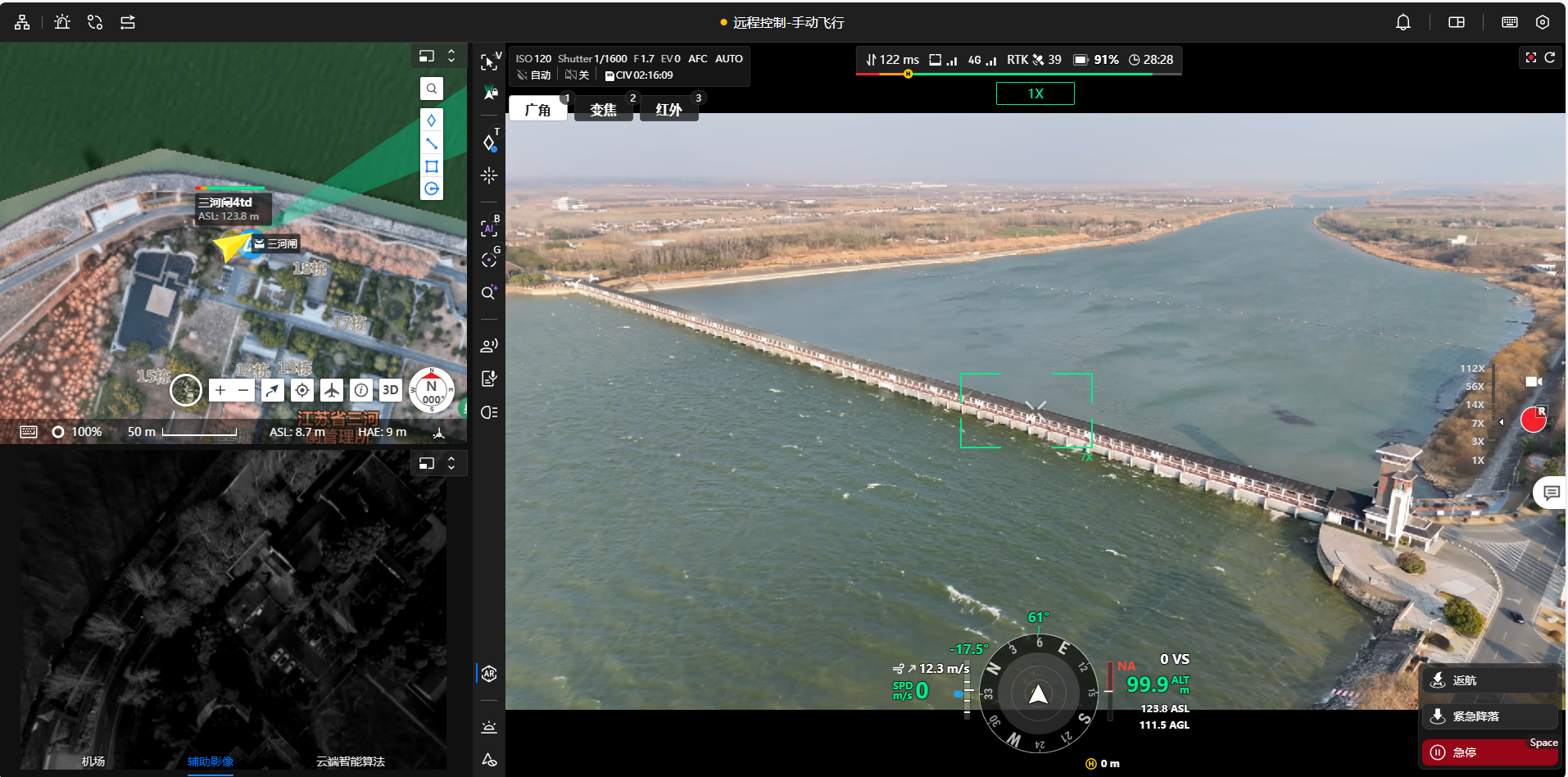The image size is (1568, 777).
Task: Open the map search magnifier
Action: 432,89
